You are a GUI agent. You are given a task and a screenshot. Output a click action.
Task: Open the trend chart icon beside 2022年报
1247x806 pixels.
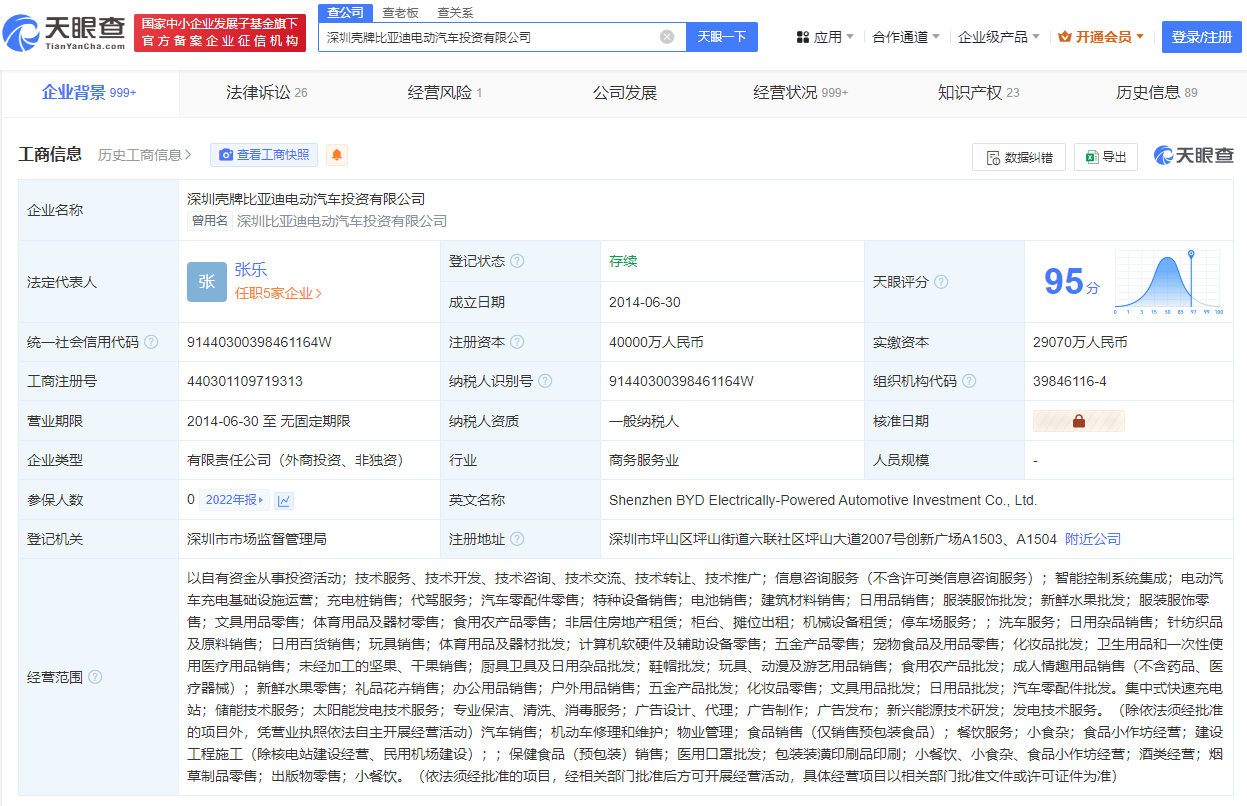[x=285, y=500]
